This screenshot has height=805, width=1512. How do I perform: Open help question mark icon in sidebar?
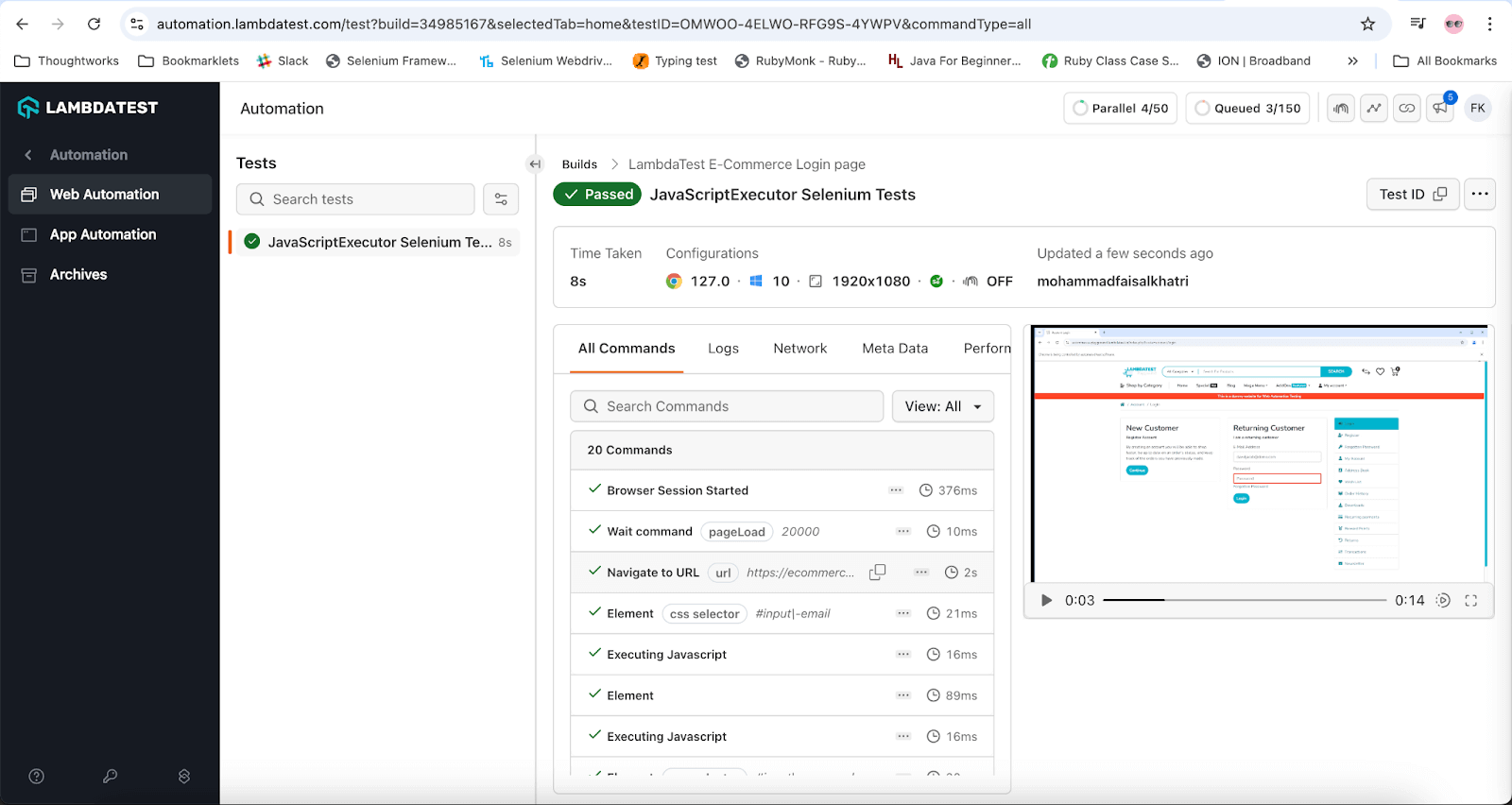coord(37,776)
